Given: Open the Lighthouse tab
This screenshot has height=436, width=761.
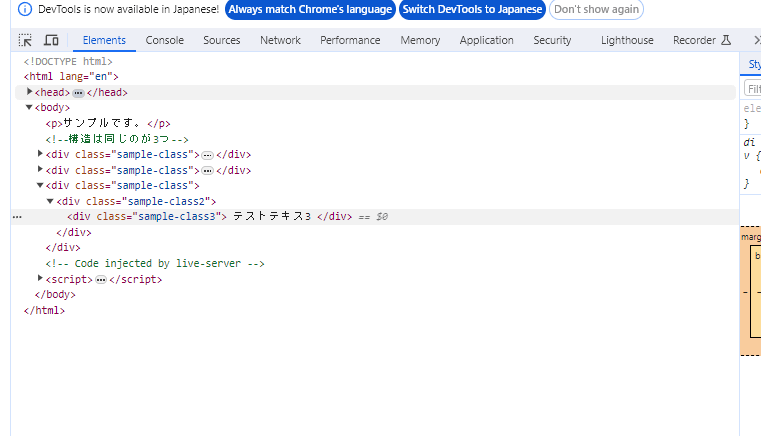Looking at the screenshot, I should click(x=627, y=40).
